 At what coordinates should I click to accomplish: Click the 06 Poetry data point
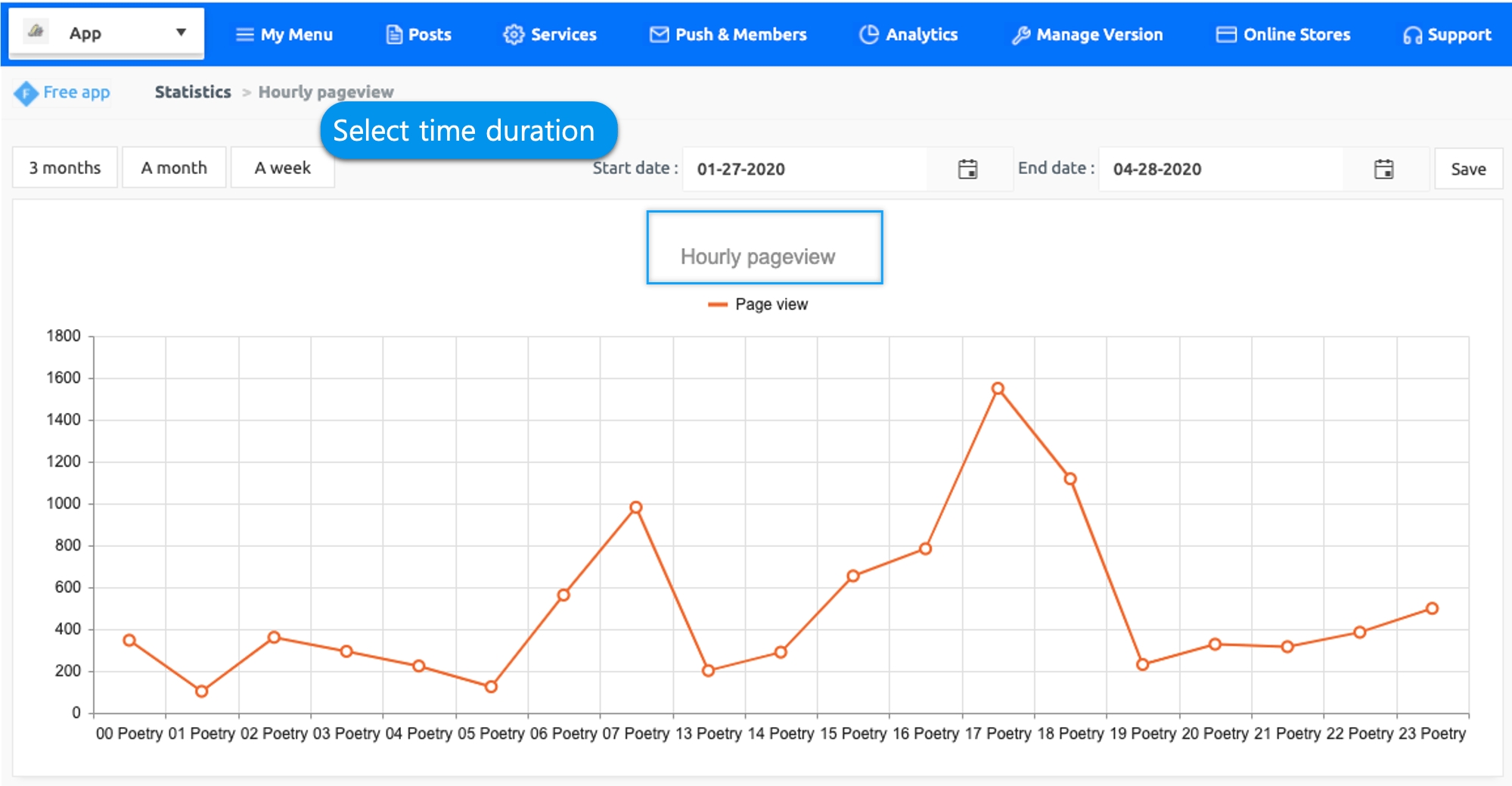point(564,595)
